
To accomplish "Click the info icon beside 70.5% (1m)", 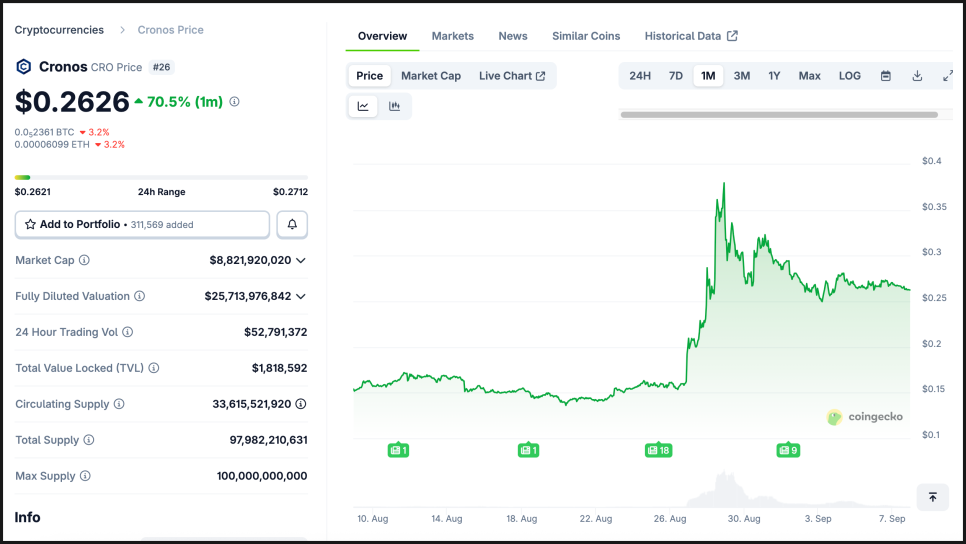I will pos(234,102).
